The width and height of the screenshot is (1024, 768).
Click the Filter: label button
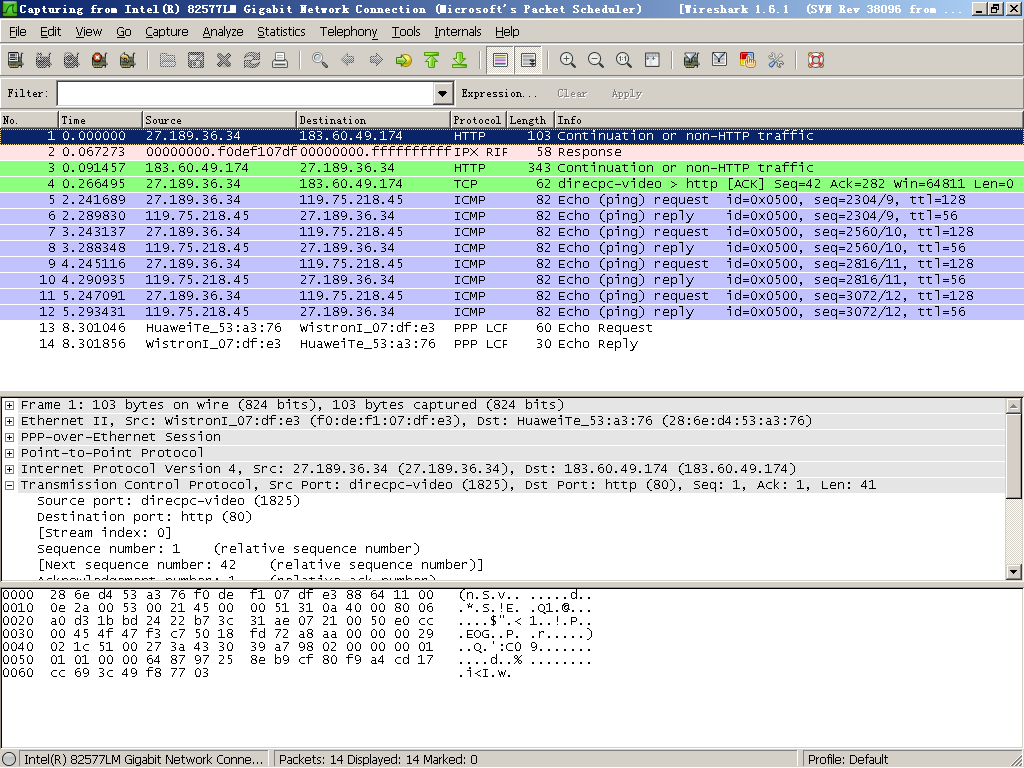(x=28, y=93)
